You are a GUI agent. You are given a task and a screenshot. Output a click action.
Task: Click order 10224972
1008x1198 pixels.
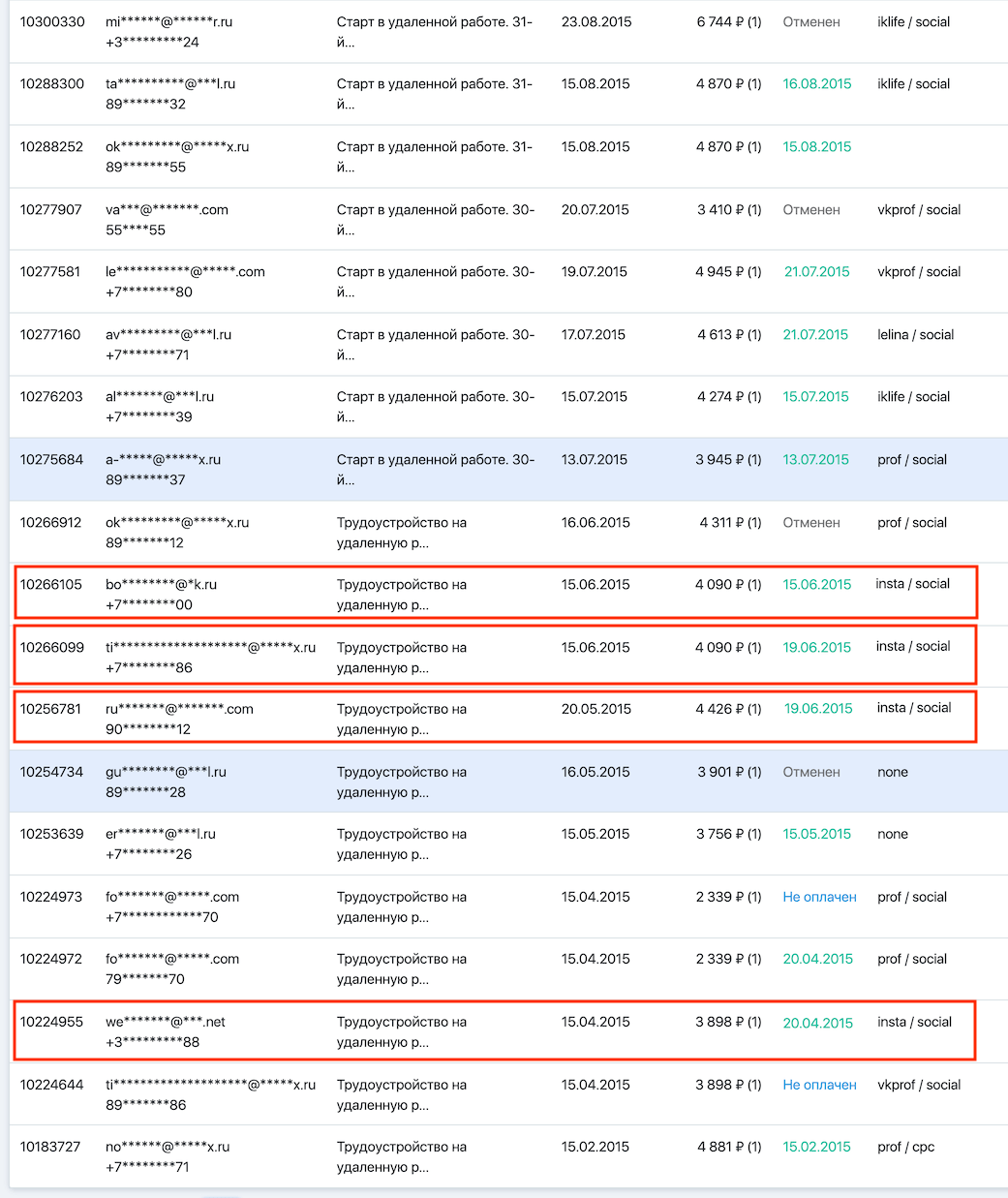(x=51, y=959)
